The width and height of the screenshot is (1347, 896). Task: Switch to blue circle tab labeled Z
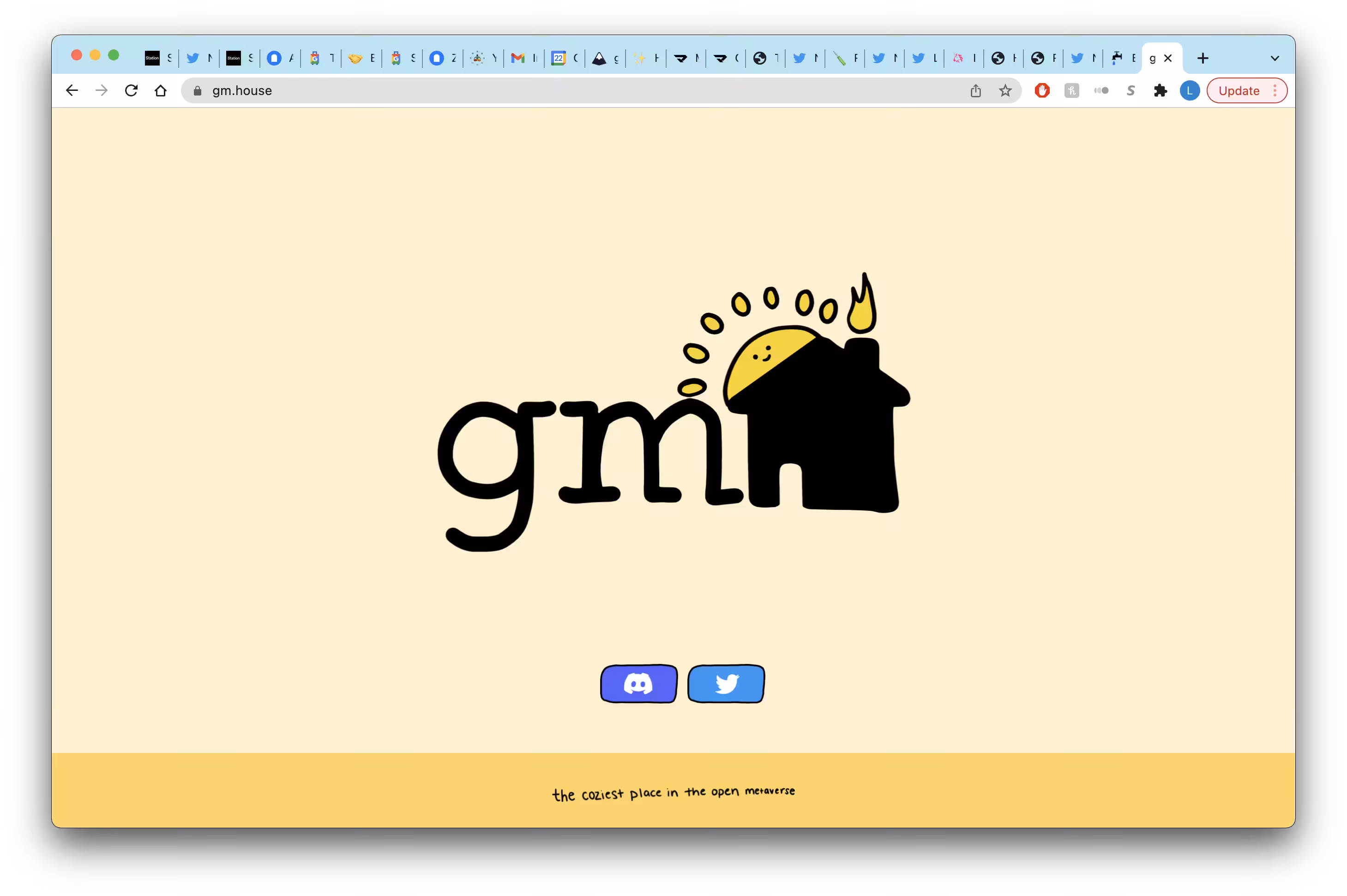click(443, 58)
